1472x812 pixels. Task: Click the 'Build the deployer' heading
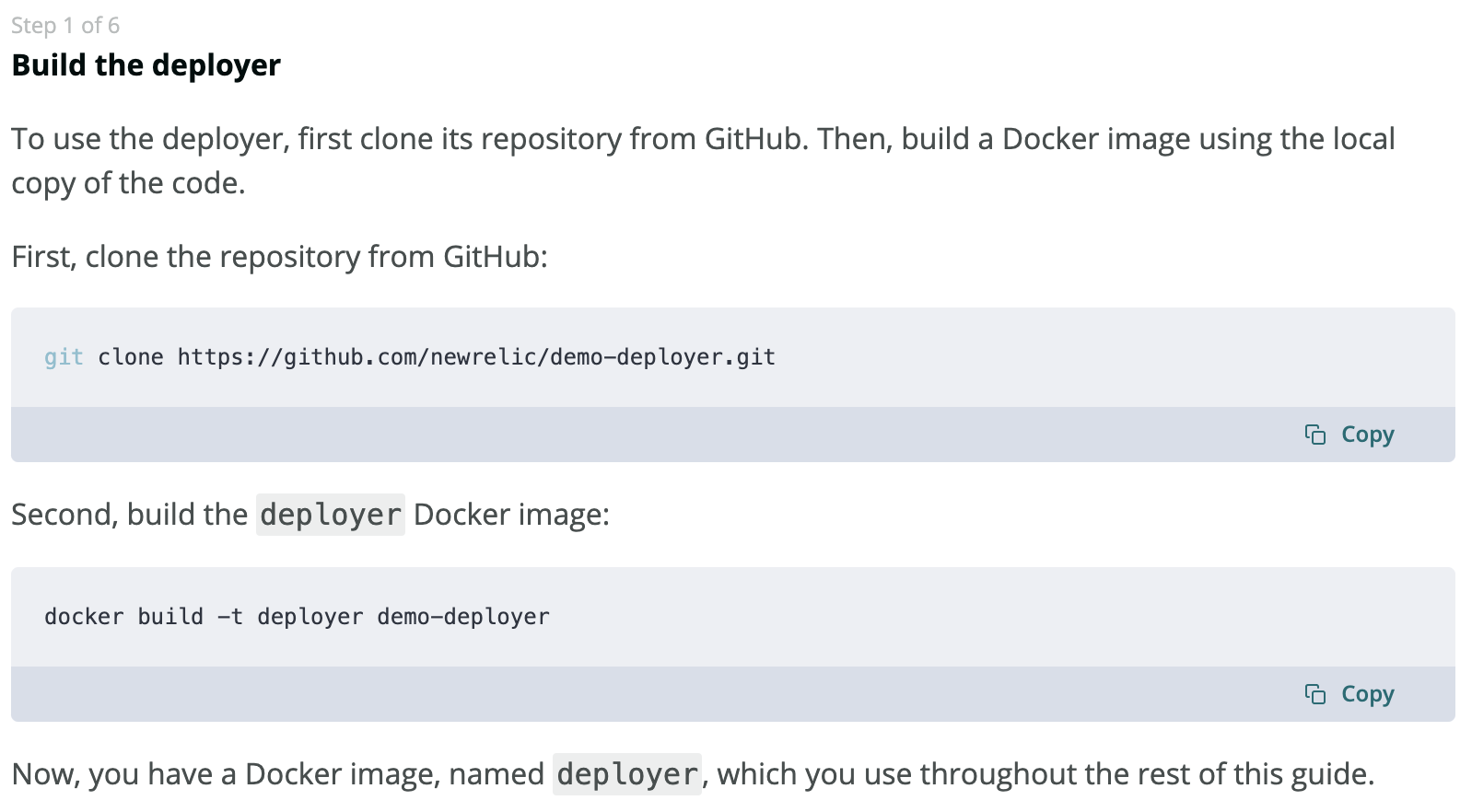[x=145, y=64]
